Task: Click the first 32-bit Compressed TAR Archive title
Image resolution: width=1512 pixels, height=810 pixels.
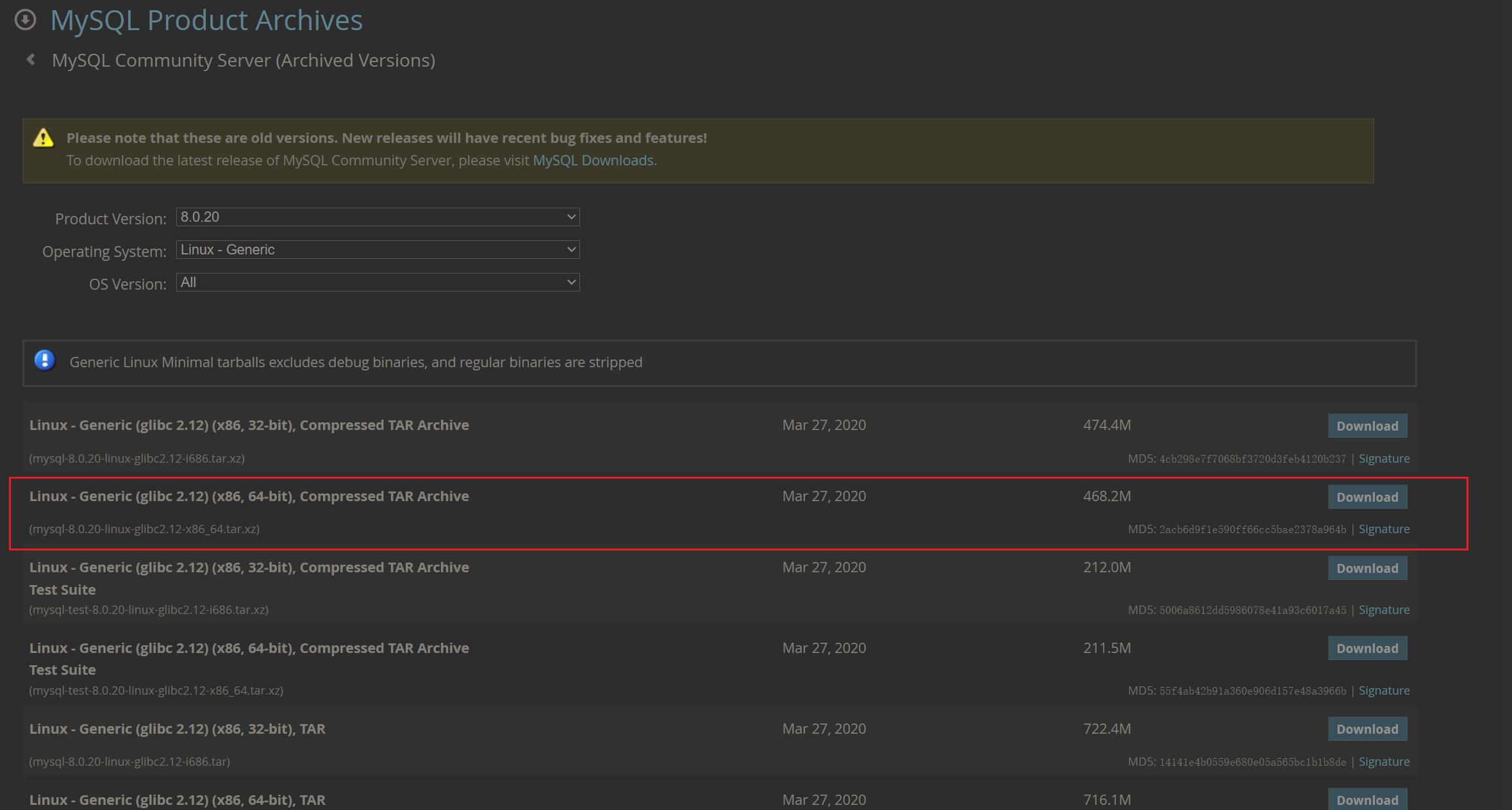Action: 249,426
